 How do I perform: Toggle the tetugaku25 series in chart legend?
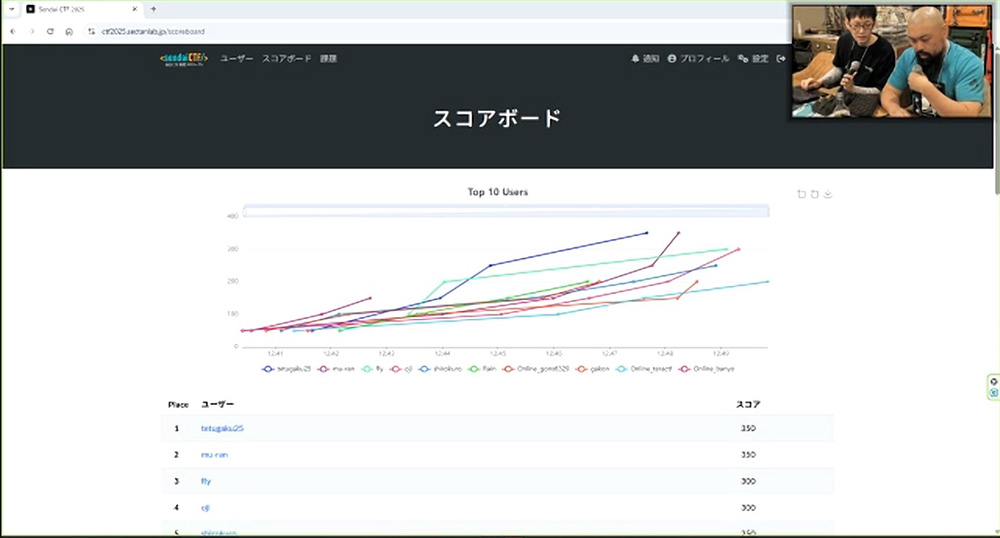286,369
